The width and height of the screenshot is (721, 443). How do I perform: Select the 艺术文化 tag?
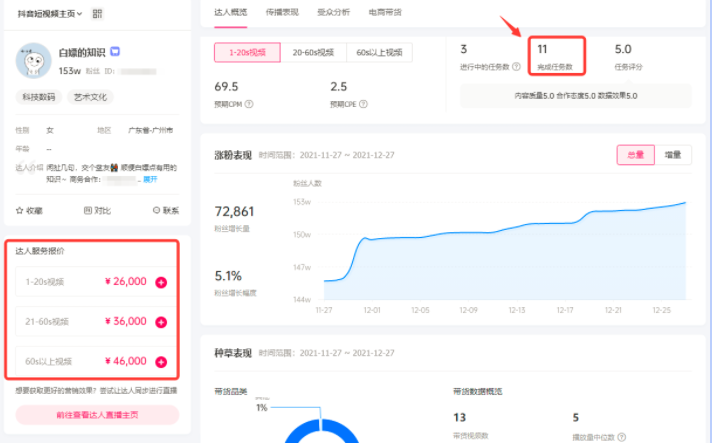coord(90,97)
